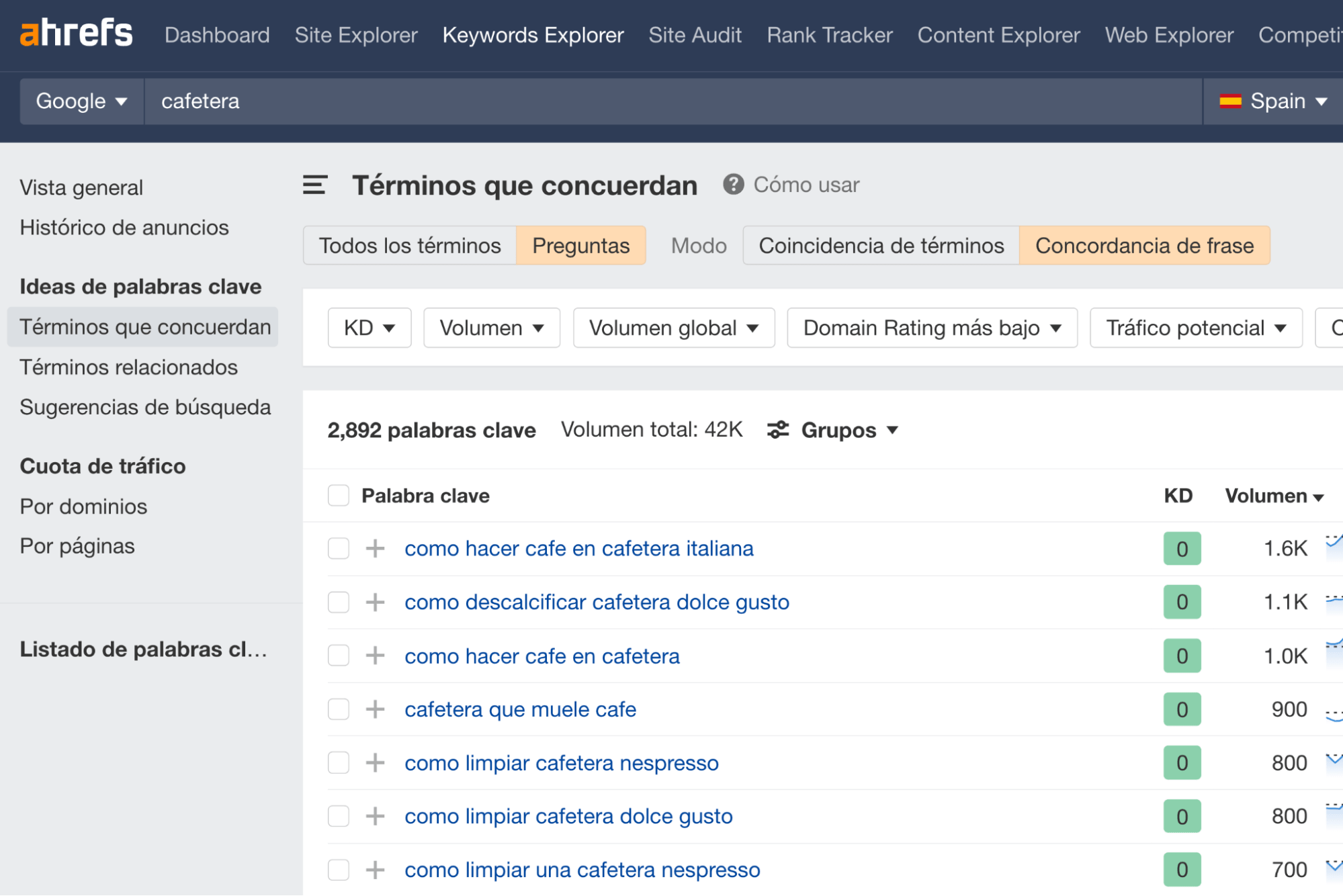This screenshot has width=1343, height=896.
Task: Open the Google search engine dropdown
Action: (81, 101)
